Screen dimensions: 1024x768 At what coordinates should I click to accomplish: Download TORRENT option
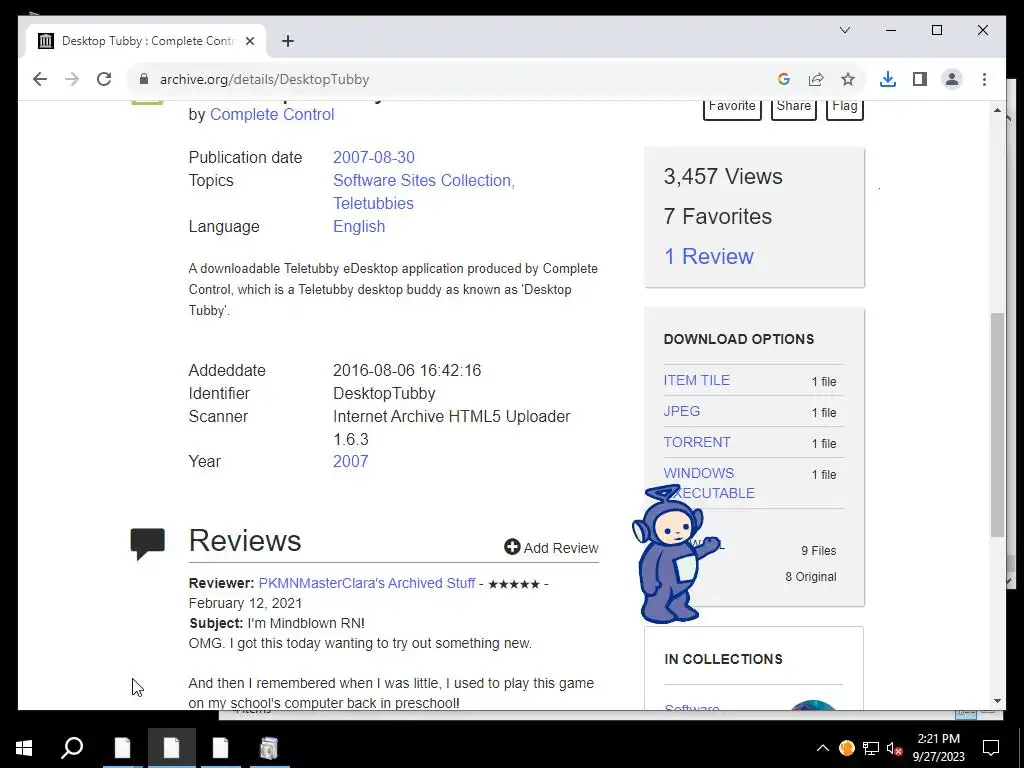point(696,442)
